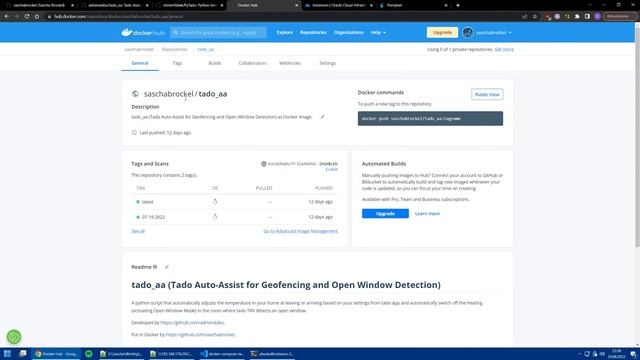The image size is (640, 360).
Task: Open the ubuntu terminal taskbar item
Action: 272,354
